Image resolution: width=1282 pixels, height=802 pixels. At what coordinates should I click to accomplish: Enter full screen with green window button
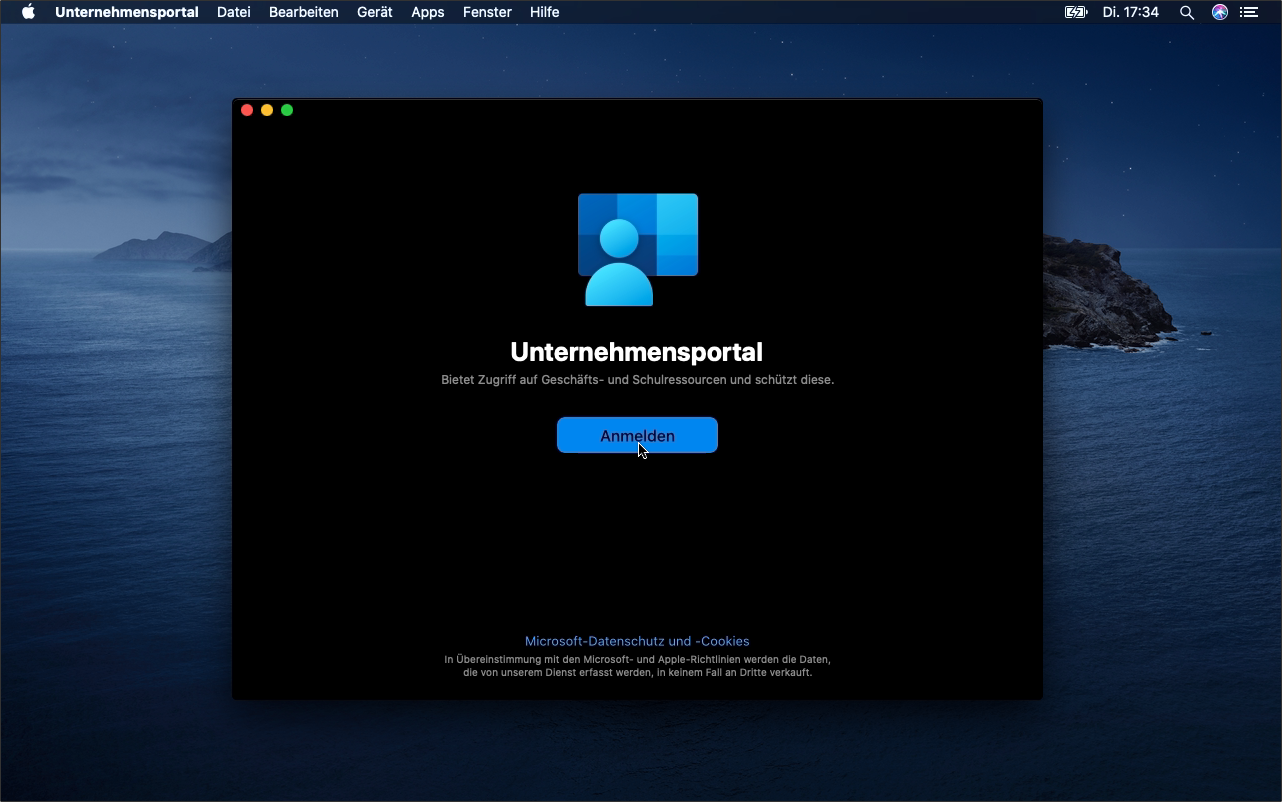pyautogui.click(x=287, y=110)
